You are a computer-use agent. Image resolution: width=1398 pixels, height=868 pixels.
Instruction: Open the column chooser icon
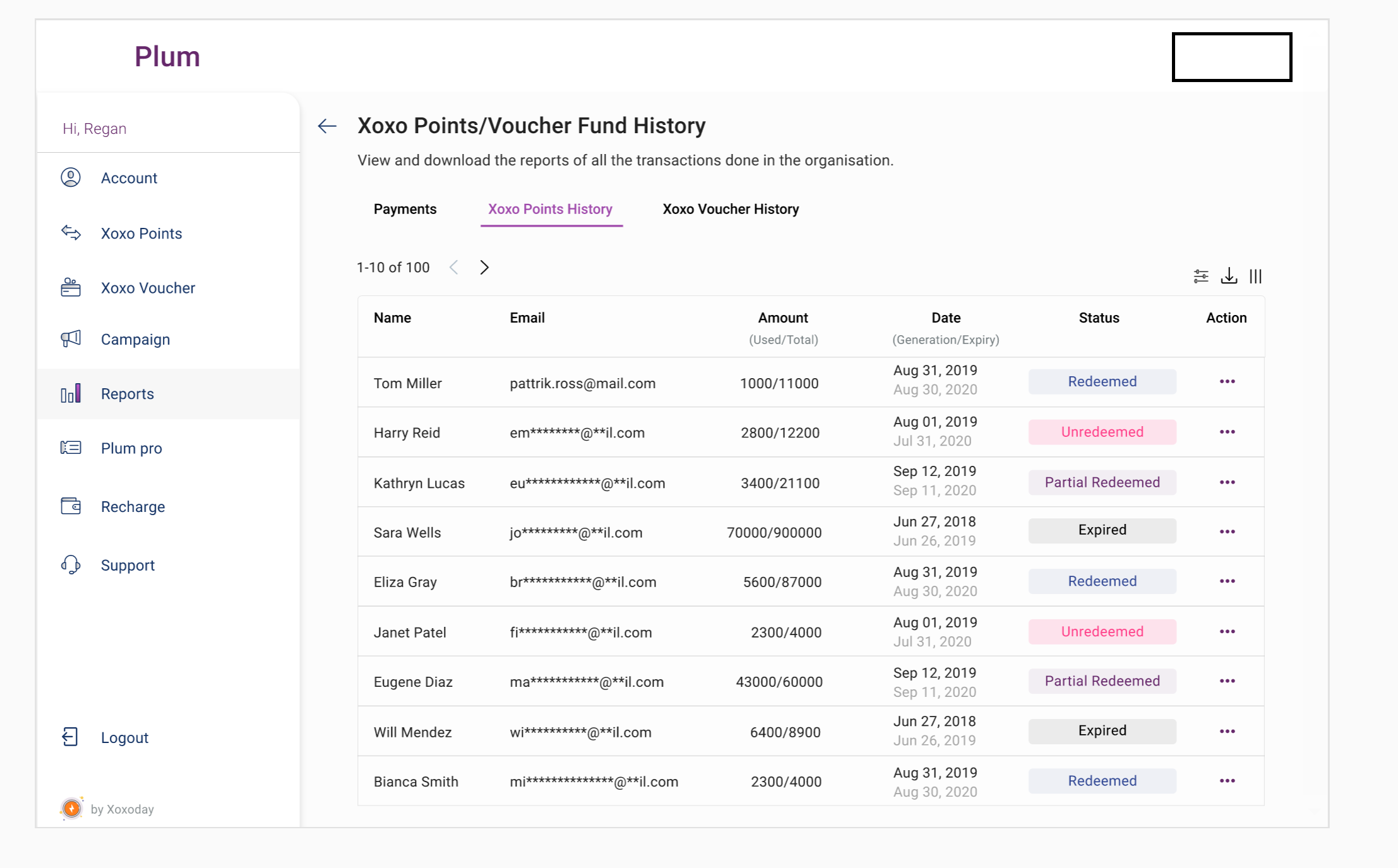point(1255,276)
